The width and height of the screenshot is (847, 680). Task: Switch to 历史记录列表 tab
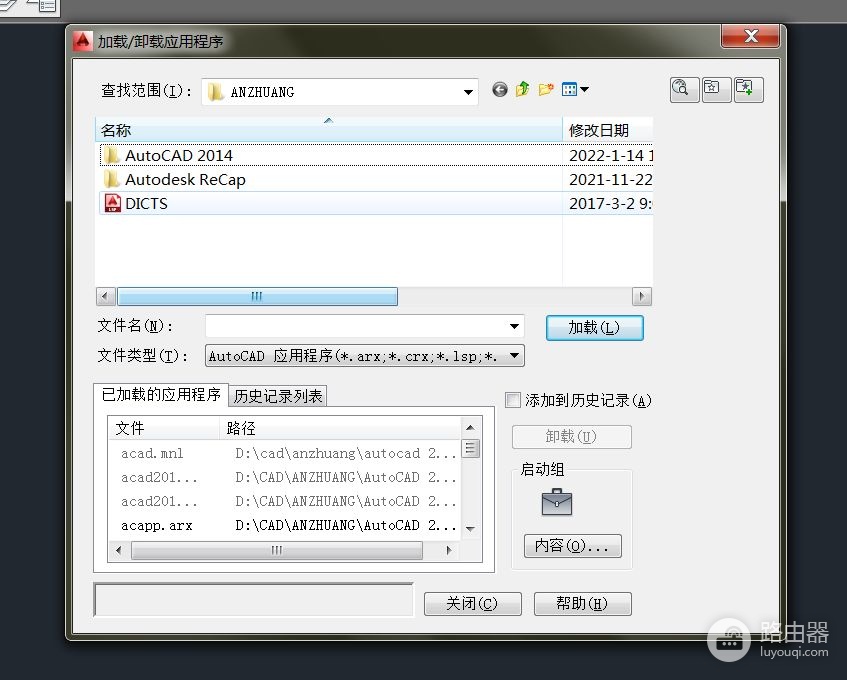coord(278,396)
